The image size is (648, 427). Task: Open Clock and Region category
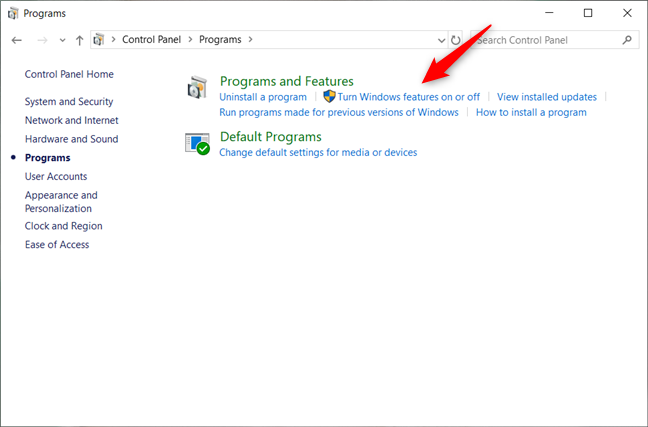click(64, 226)
